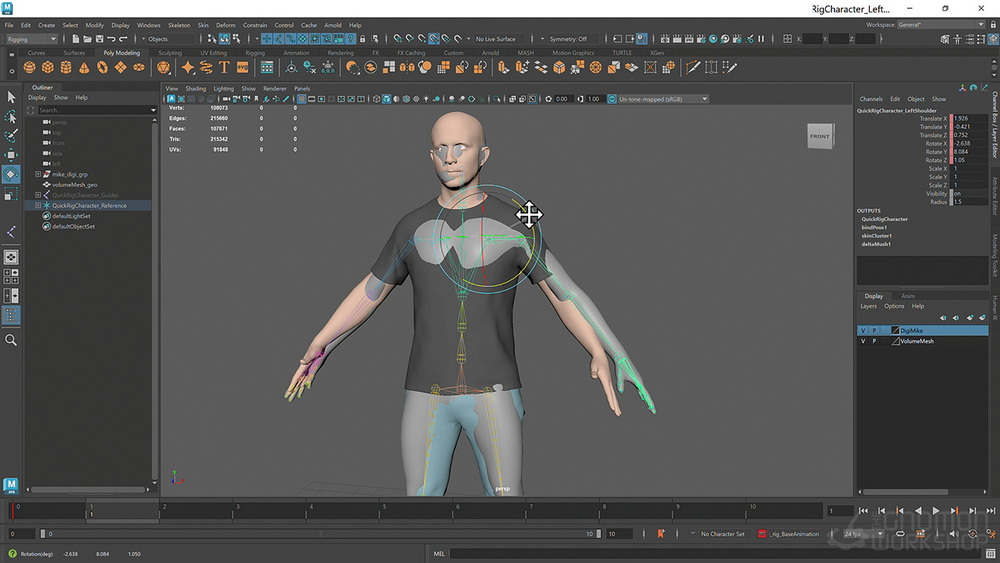1000x563 pixels.
Task: Click the polygon sphere shelf icon
Action: coord(30,67)
